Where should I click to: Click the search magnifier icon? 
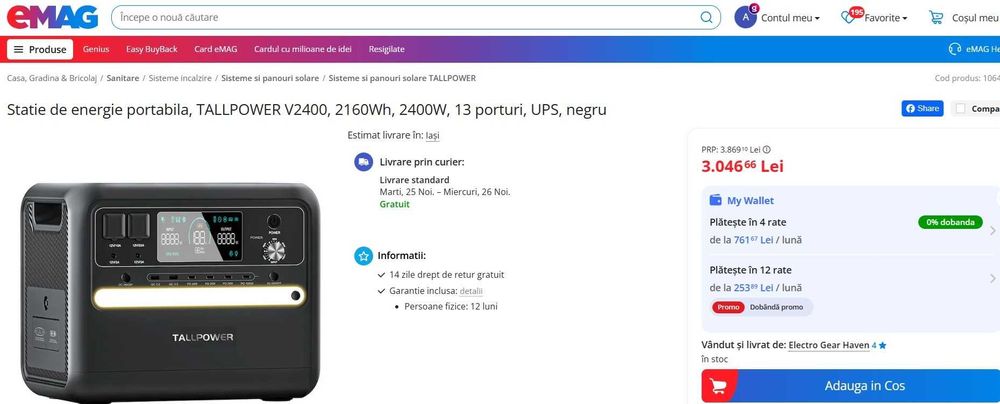[x=707, y=17]
